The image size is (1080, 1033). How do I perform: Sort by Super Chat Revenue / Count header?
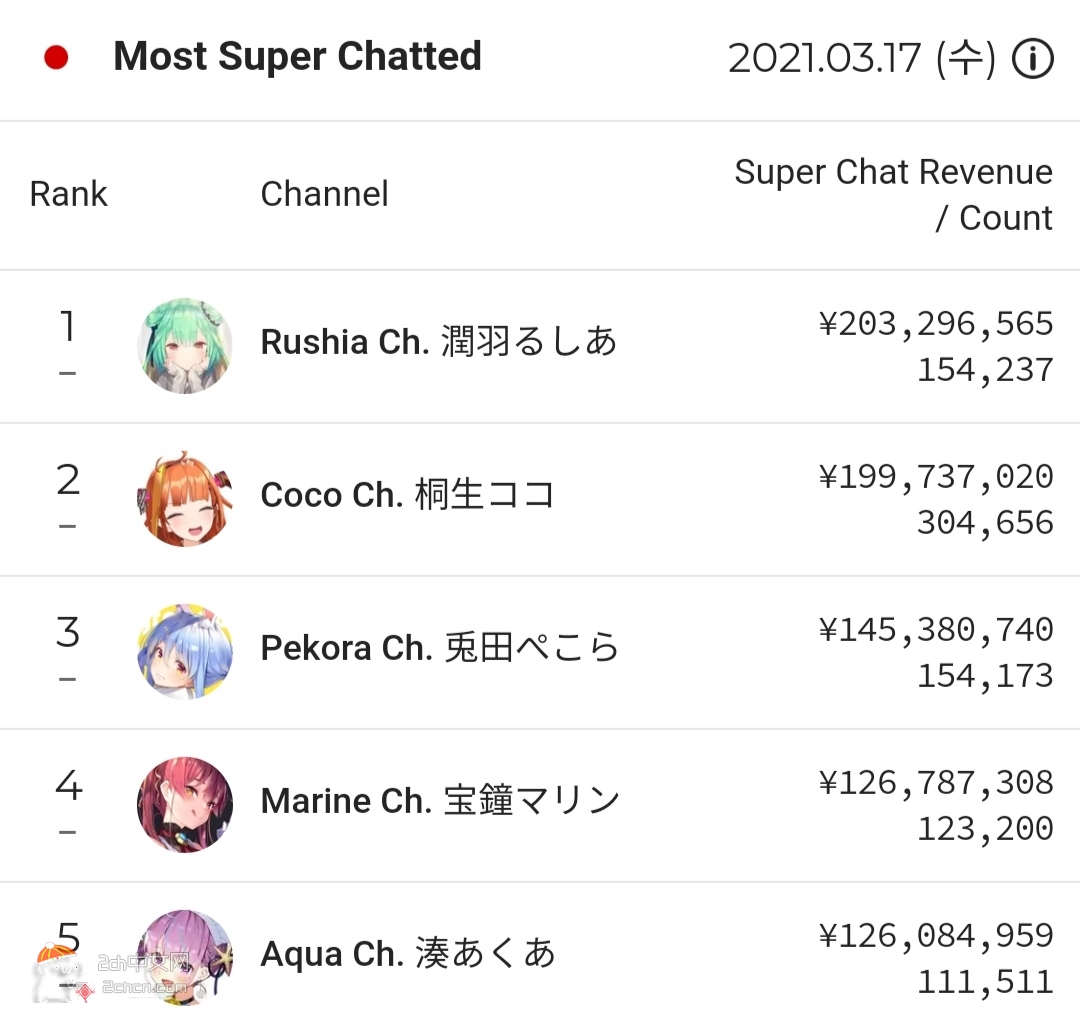893,195
